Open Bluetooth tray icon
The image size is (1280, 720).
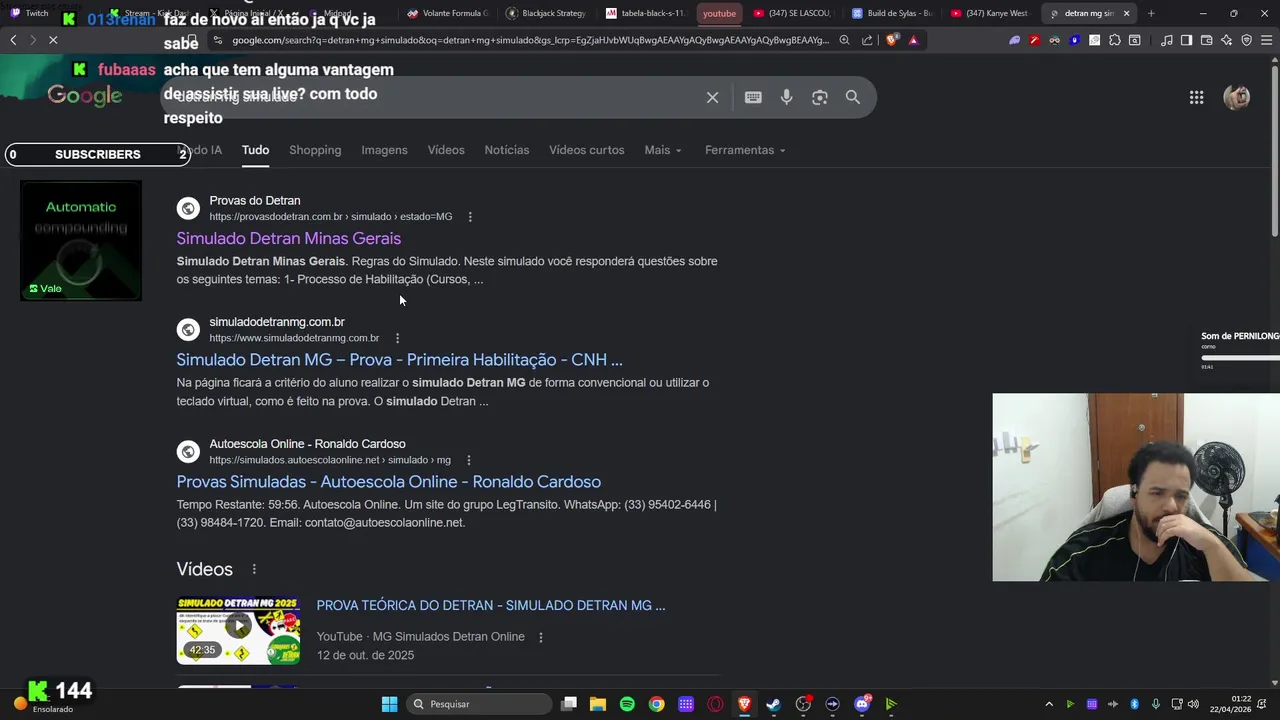click(x=1134, y=704)
